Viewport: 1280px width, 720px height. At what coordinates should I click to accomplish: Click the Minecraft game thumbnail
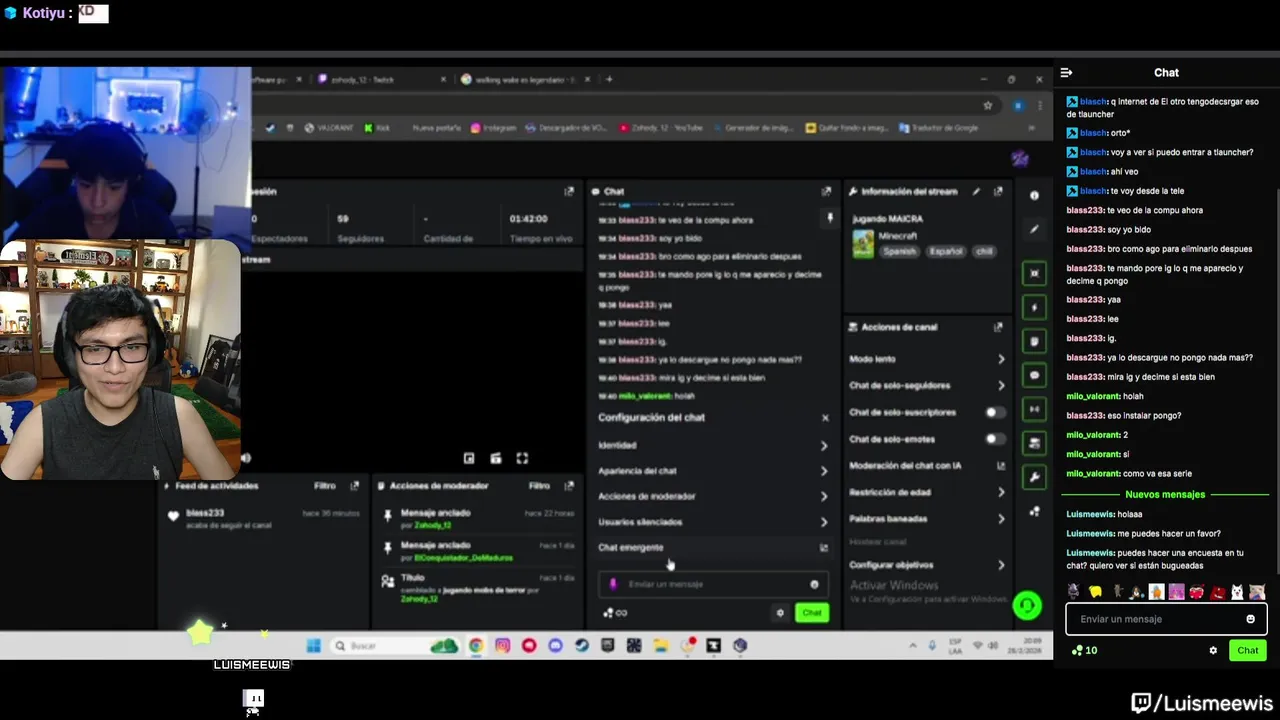[862, 243]
